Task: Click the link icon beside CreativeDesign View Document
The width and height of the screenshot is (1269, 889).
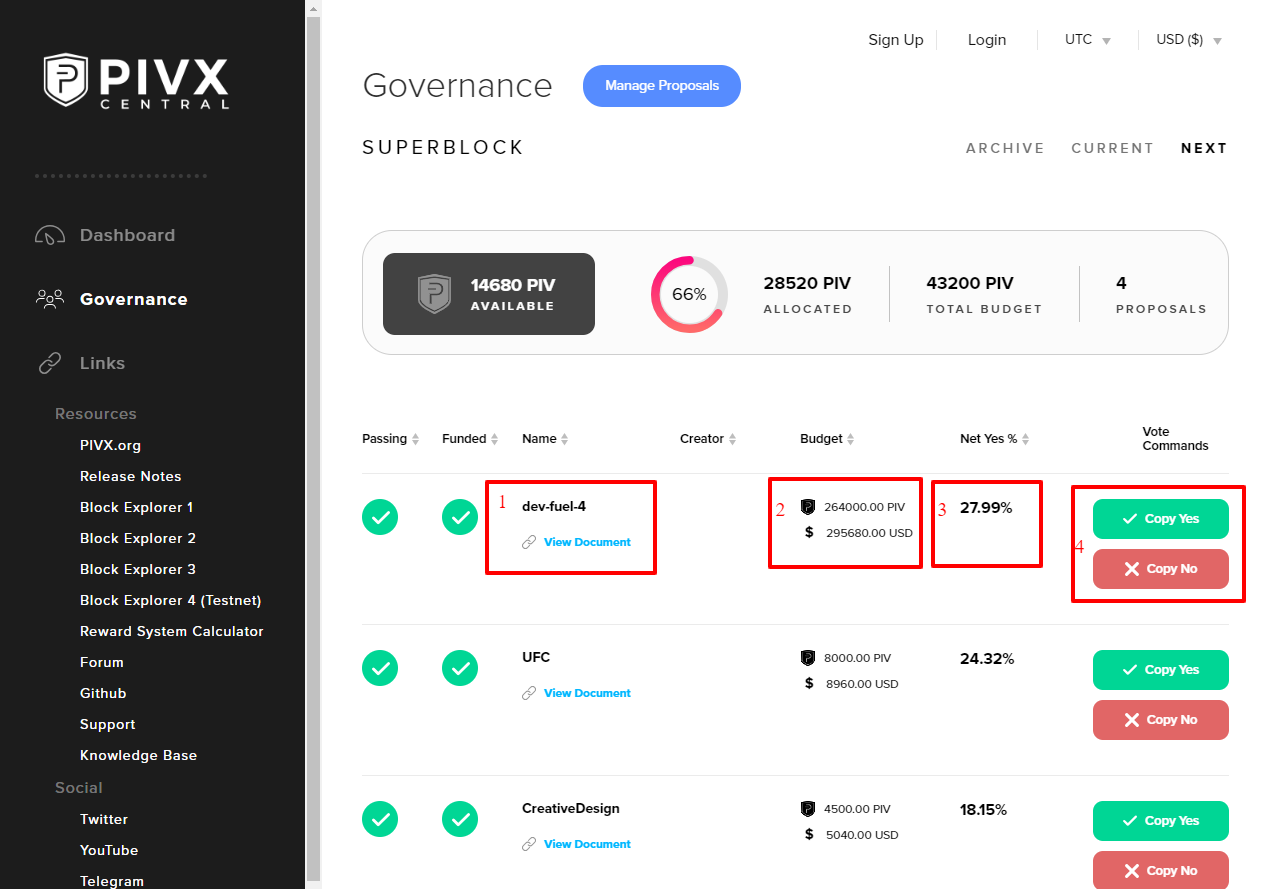Action: click(x=529, y=844)
